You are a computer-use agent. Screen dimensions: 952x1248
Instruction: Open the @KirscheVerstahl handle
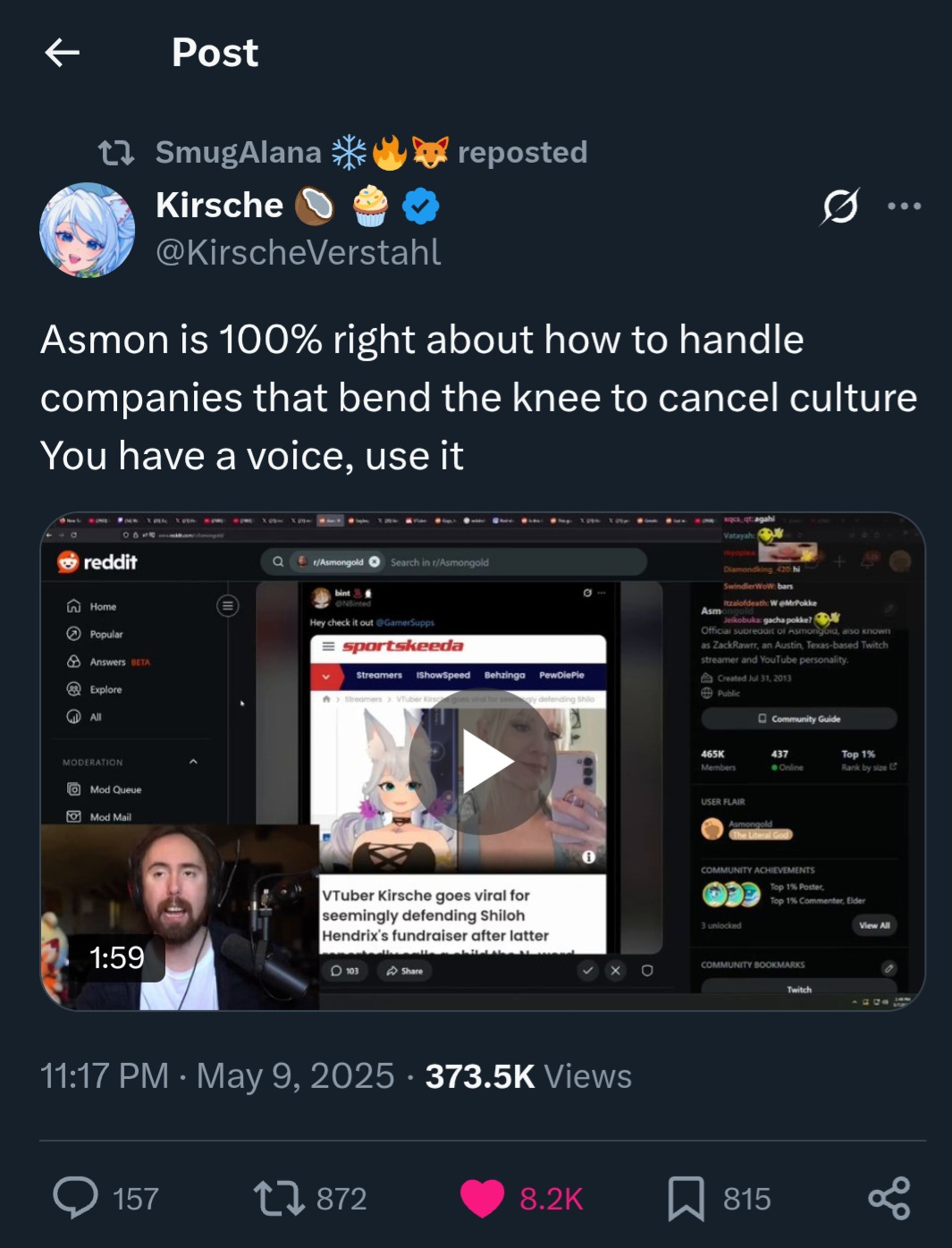(299, 252)
